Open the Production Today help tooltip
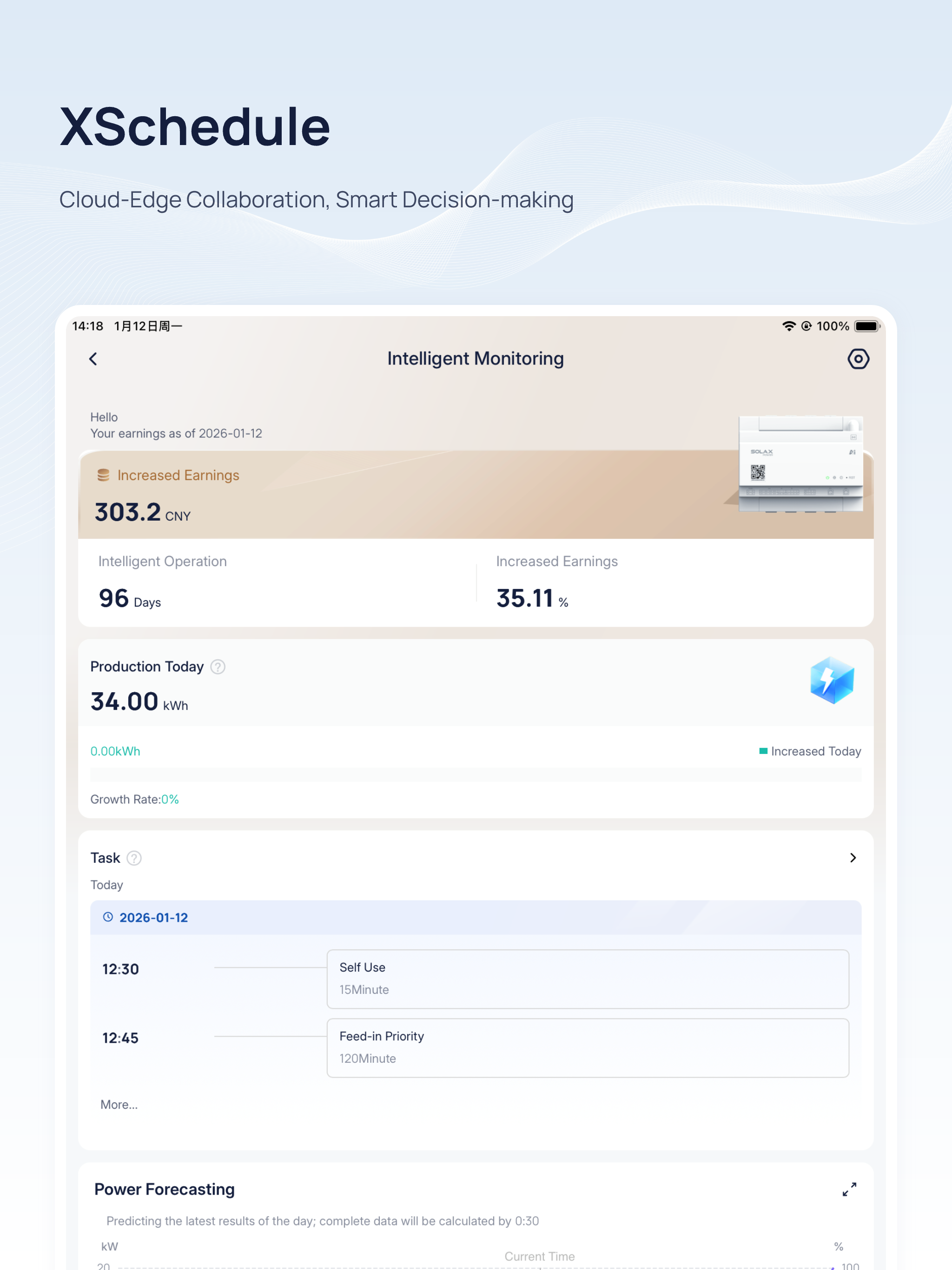The image size is (952, 1270). click(218, 667)
